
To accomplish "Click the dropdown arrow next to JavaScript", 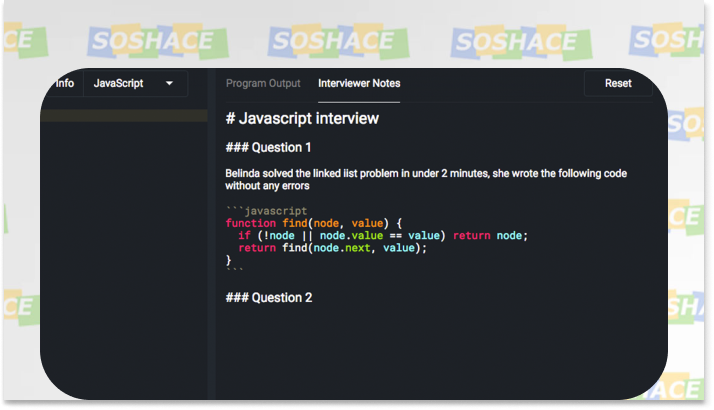I will point(169,83).
